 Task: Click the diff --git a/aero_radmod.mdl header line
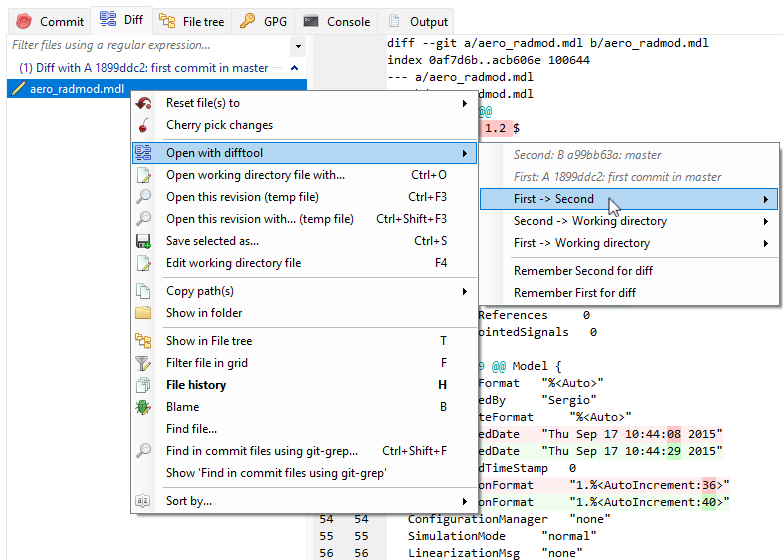pos(547,43)
